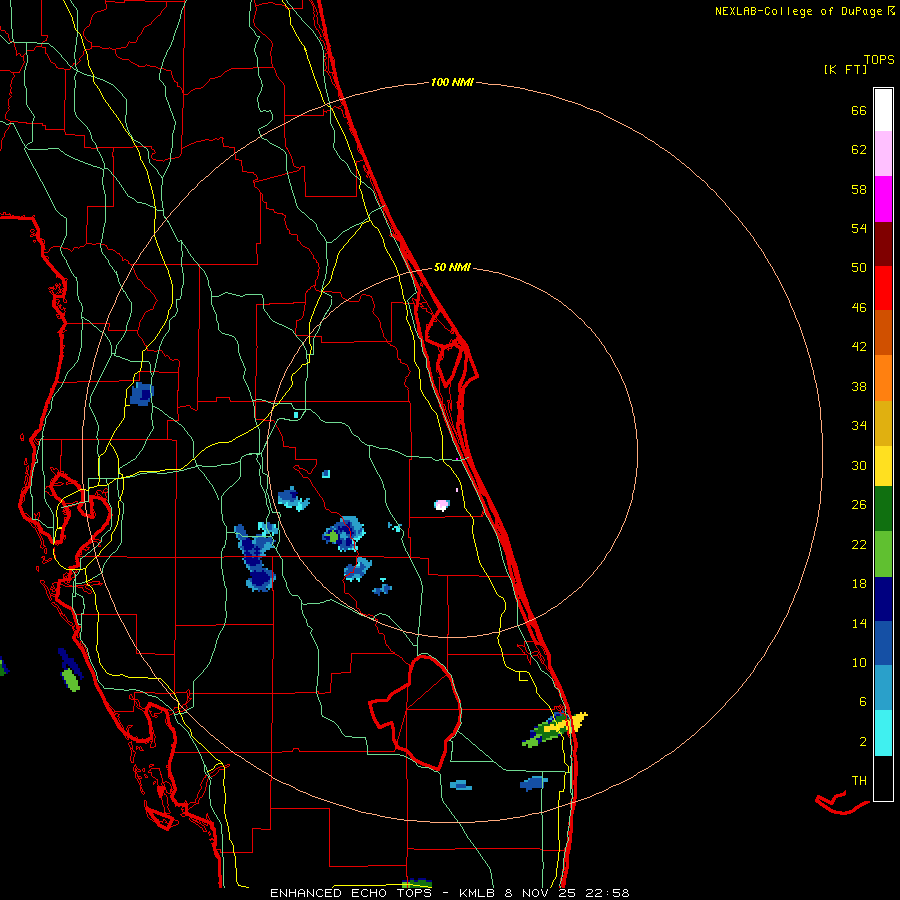Click the magenta 58 kft legend swatch
This screenshot has width=900, height=900.
click(883, 199)
